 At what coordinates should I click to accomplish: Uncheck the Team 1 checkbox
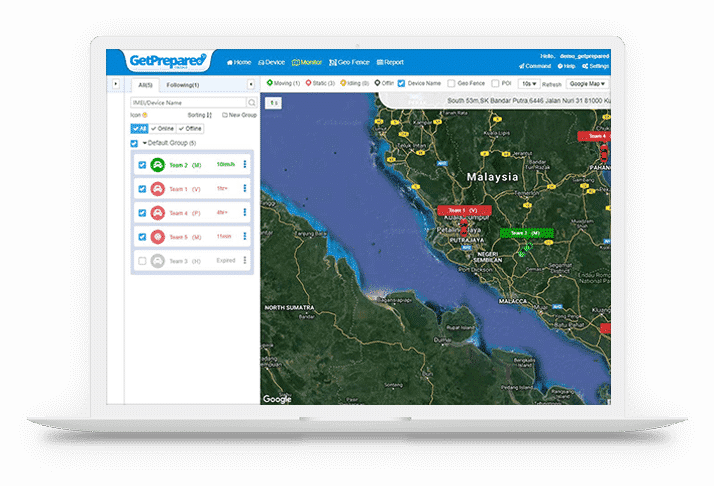142,189
